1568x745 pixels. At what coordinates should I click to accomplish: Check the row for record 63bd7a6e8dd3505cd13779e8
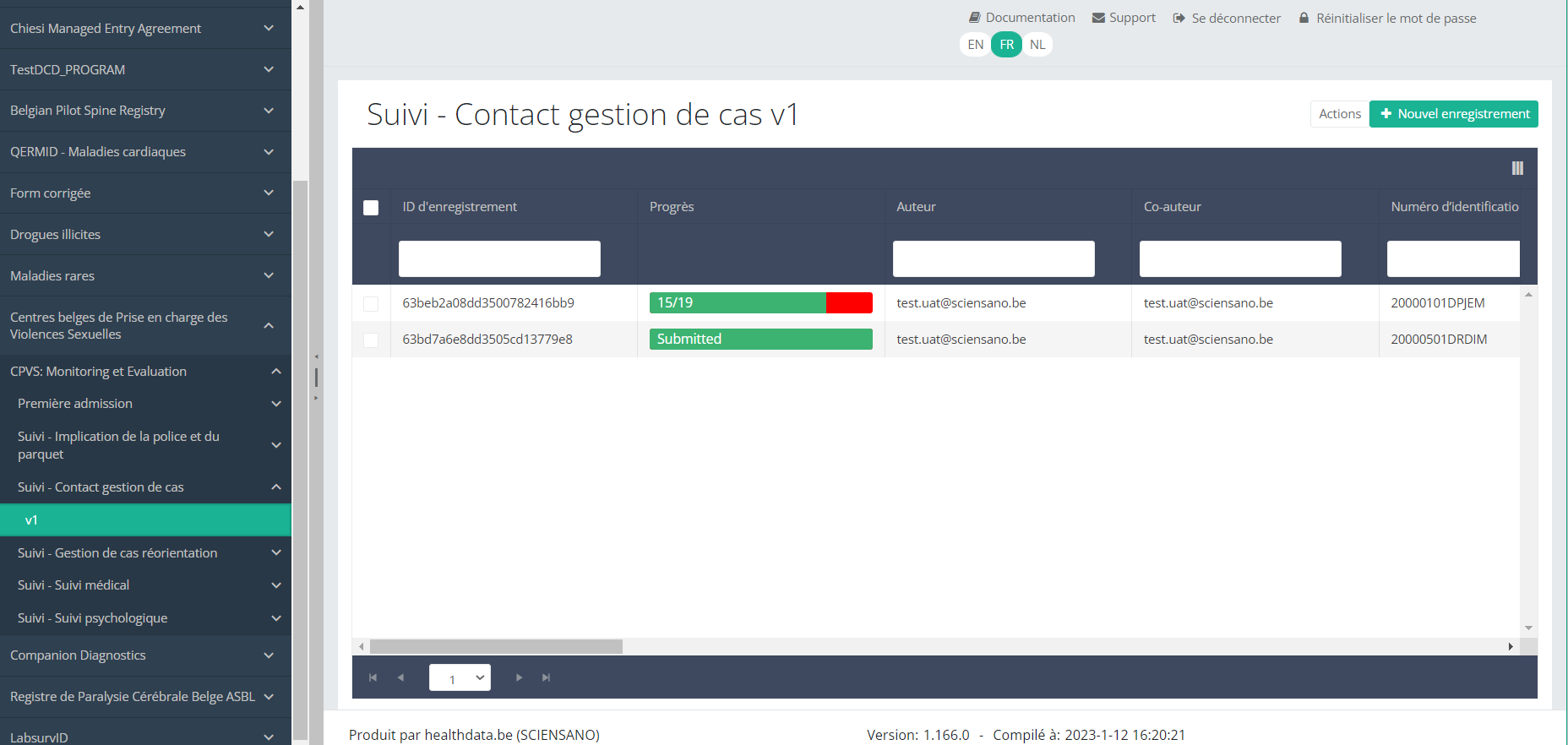click(371, 340)
